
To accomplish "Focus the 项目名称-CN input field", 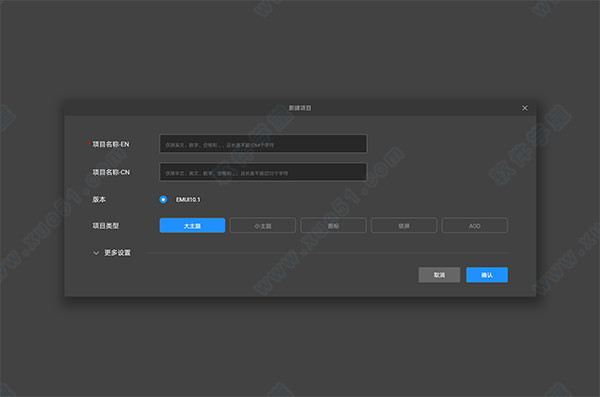I will 263,172.
